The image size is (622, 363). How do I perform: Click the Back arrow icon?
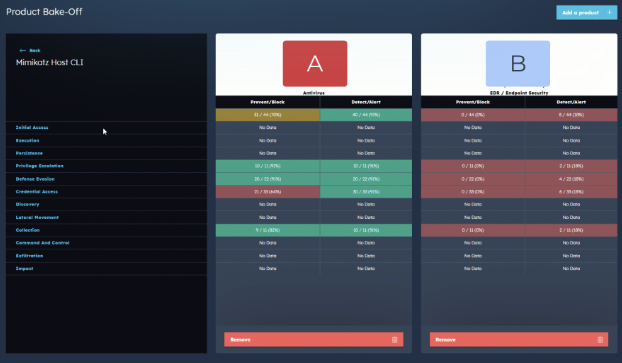[23, 50]
